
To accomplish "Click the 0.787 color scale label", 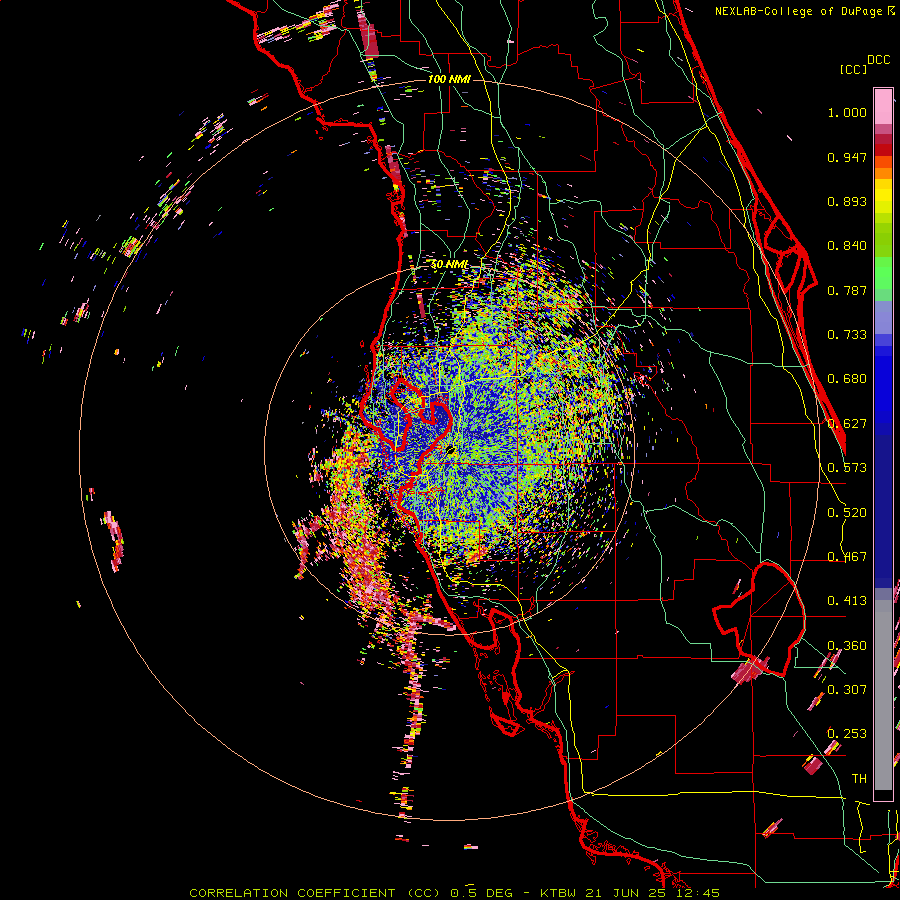I will coord(847,290).
